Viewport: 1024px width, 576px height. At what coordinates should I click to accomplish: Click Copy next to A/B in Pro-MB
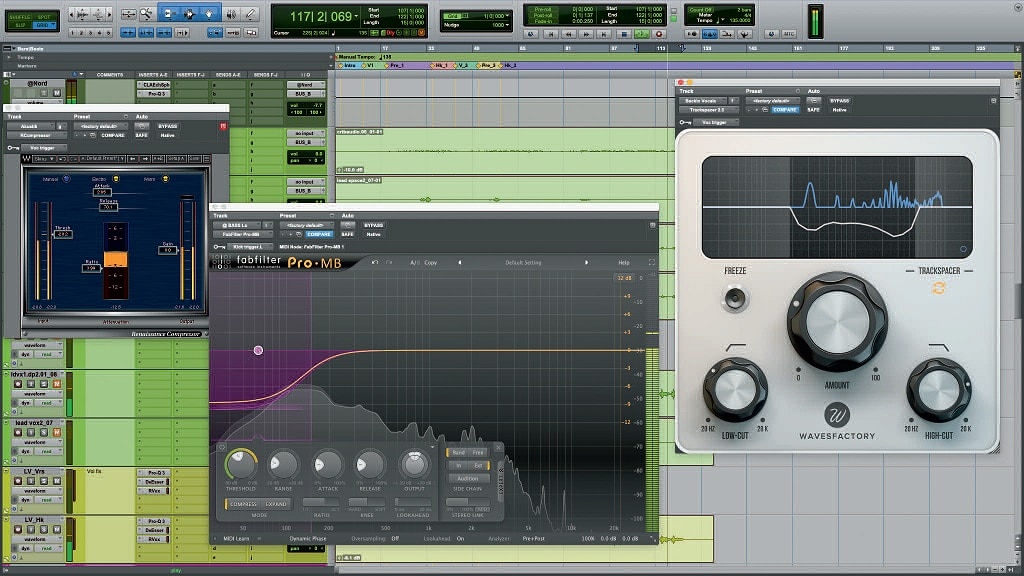point(430,263)
